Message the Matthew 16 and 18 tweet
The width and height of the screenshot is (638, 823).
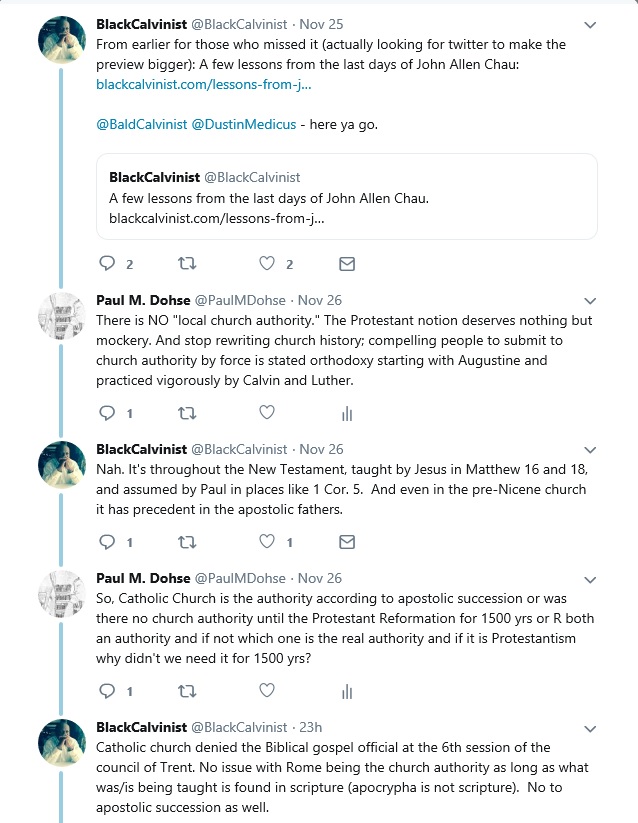tap(347, 542)
